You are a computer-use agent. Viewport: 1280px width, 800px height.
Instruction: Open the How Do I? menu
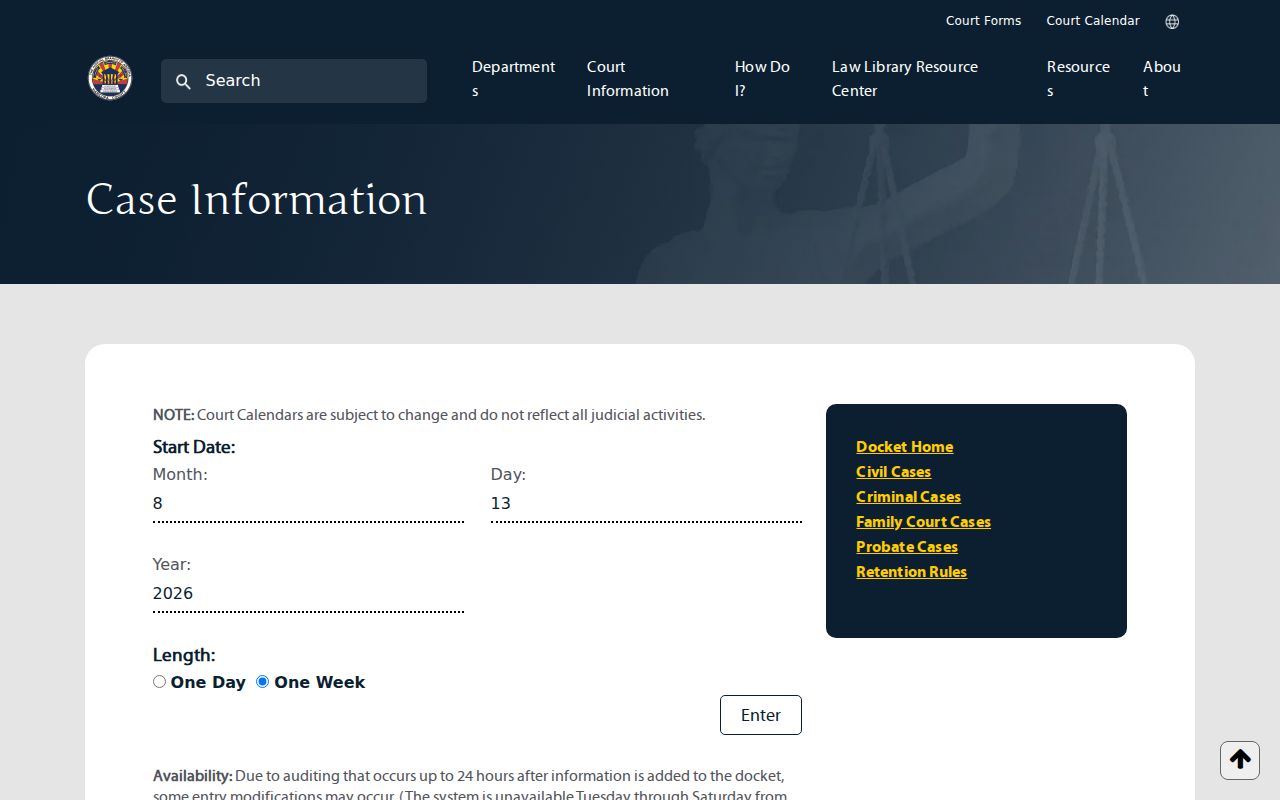point(762,79)
